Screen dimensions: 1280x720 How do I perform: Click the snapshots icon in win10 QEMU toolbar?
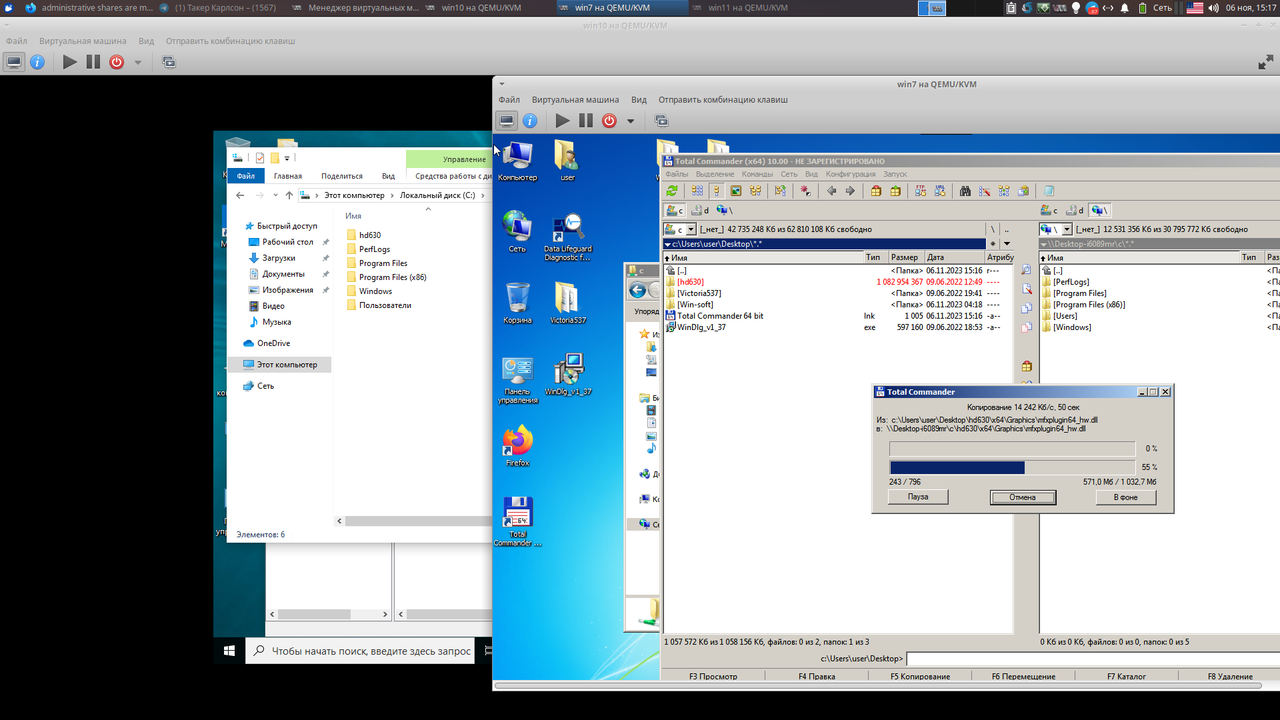pyautogui.click(x=169, y=62)
